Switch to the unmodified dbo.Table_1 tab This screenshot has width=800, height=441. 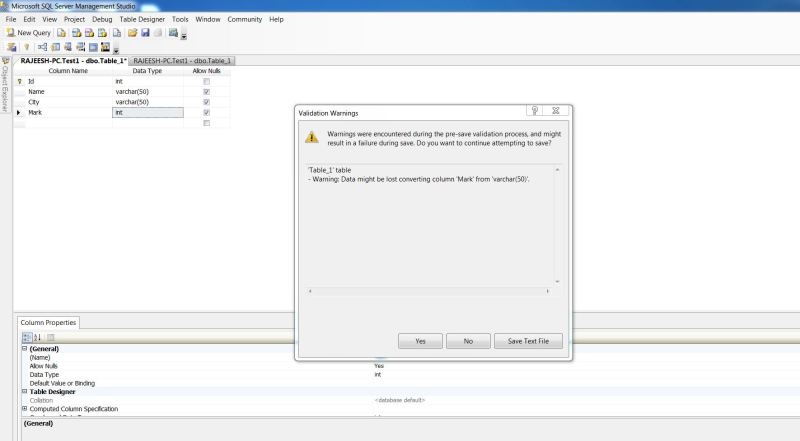pos(182,61)
